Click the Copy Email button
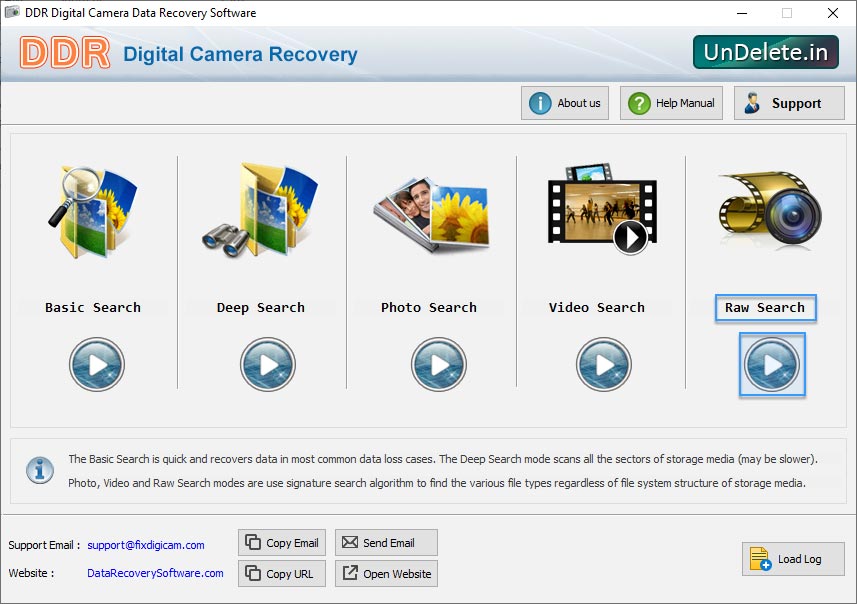This screenshot has height=604, width=857. tap(282, 543)
